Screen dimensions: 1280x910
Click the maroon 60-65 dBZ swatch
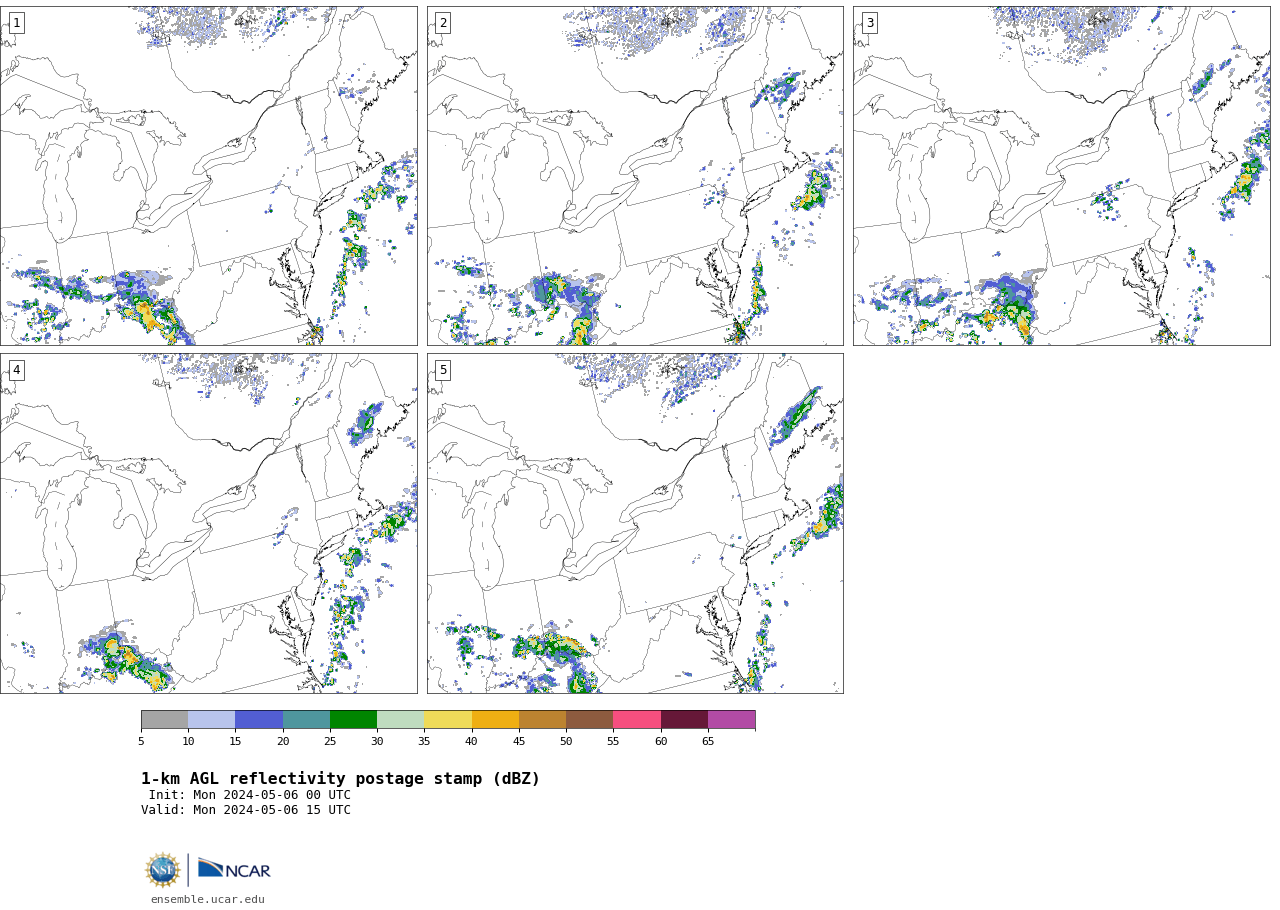pos(684,720)
